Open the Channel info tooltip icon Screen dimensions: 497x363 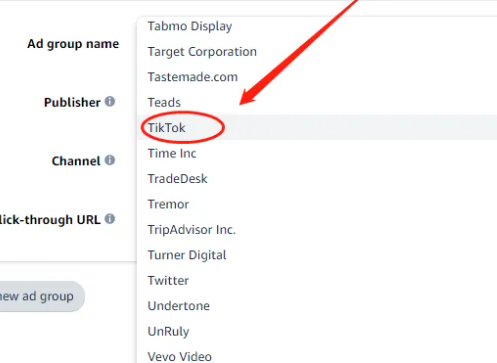(110, 160)
